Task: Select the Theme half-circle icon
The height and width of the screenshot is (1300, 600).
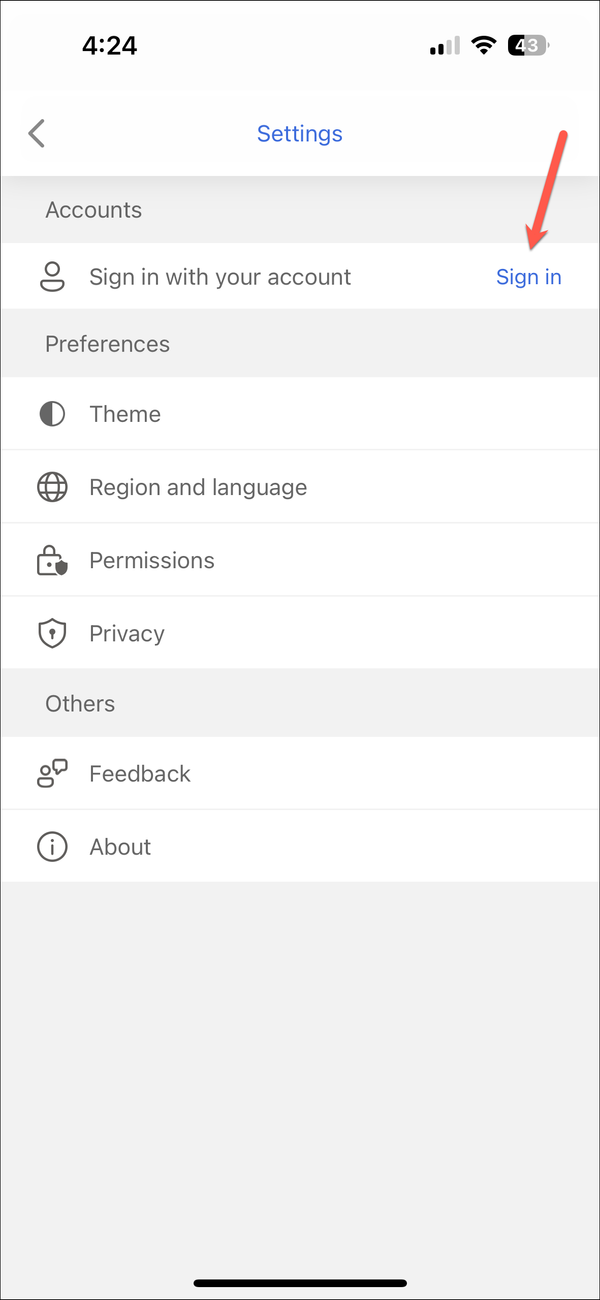Action: (52, 413)
